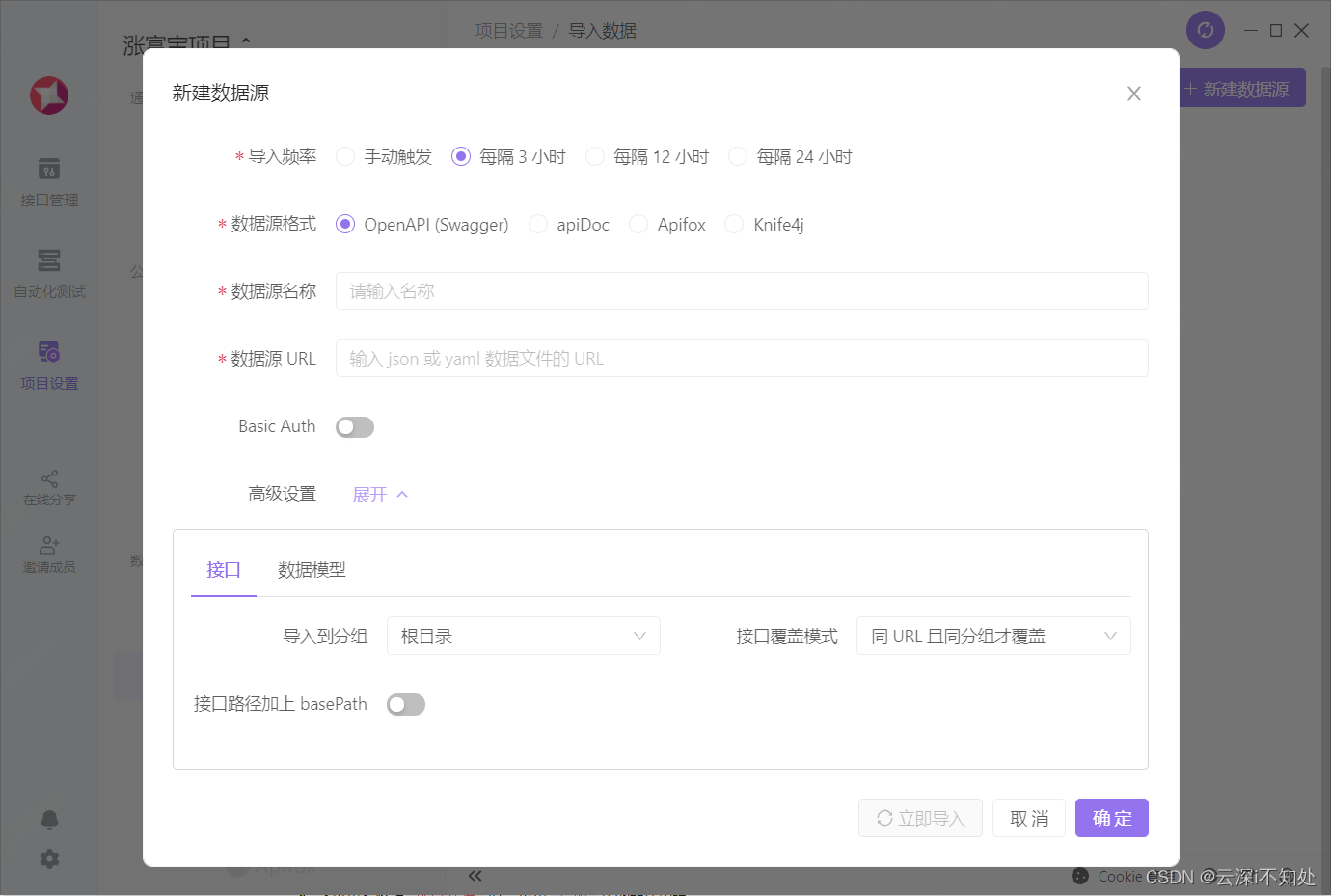Open the settings gear icon
1331x896 pixels.
(x=49, y=858)
